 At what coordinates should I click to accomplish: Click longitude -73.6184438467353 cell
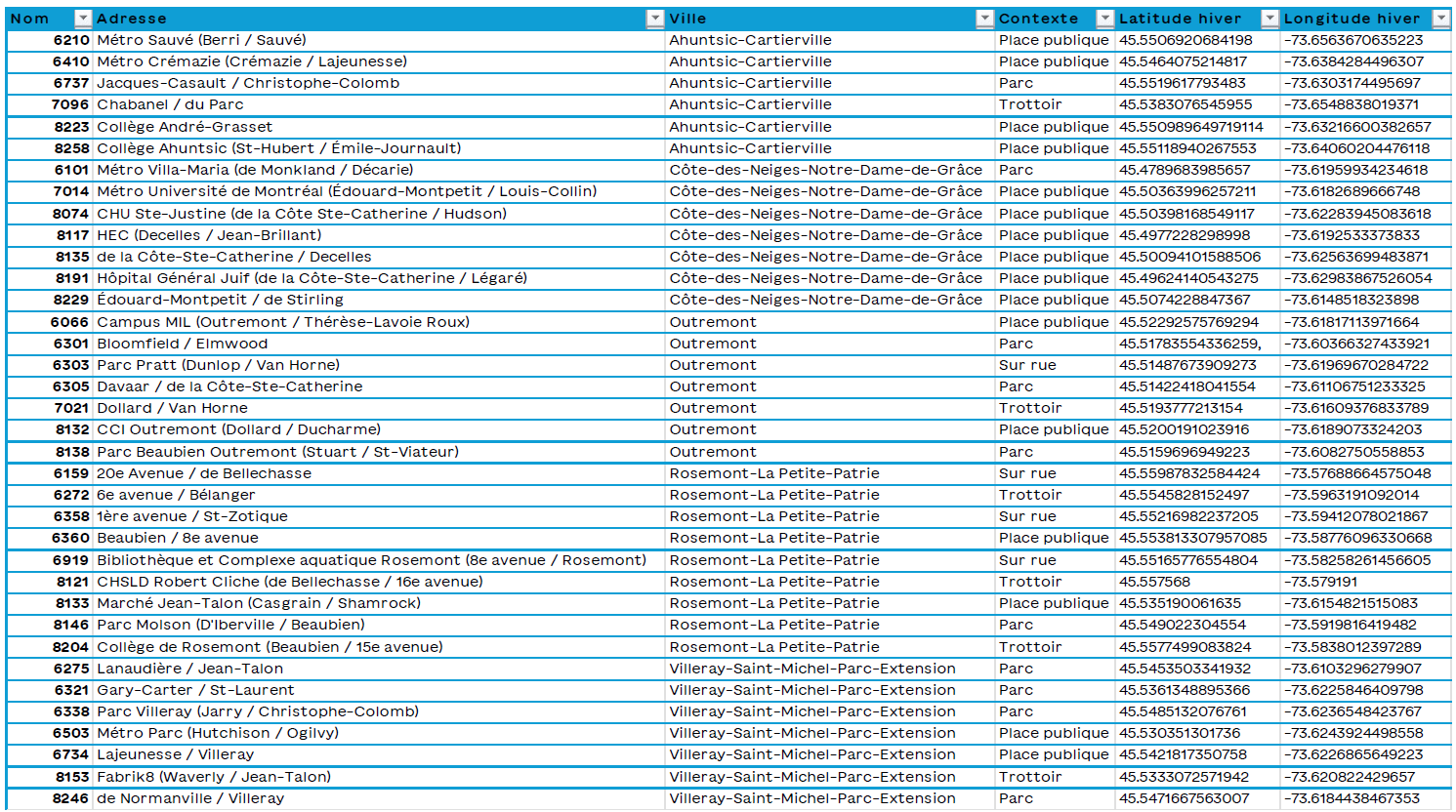click(1365, 798)
